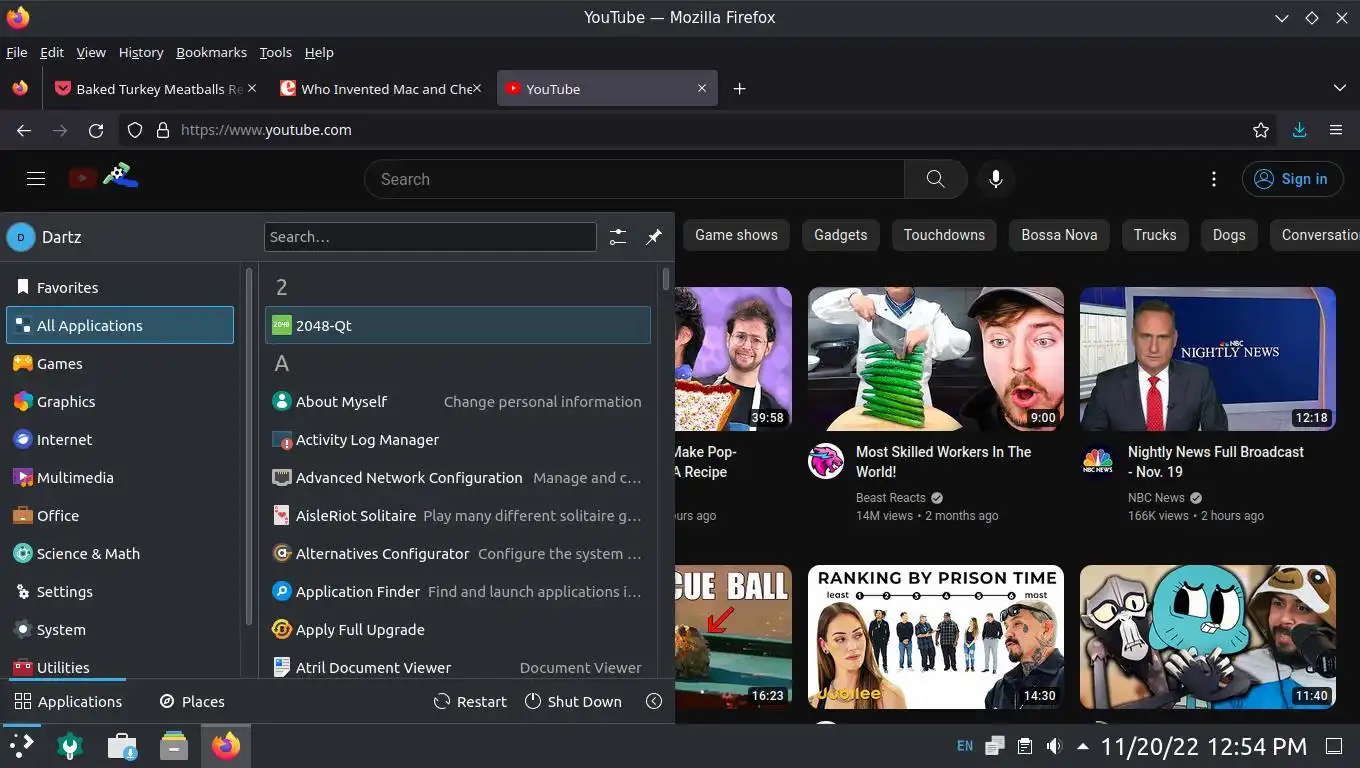Open more leave options arrow in launcher
Viewport: 1360px width, 768px height.
tap(654, 701)
